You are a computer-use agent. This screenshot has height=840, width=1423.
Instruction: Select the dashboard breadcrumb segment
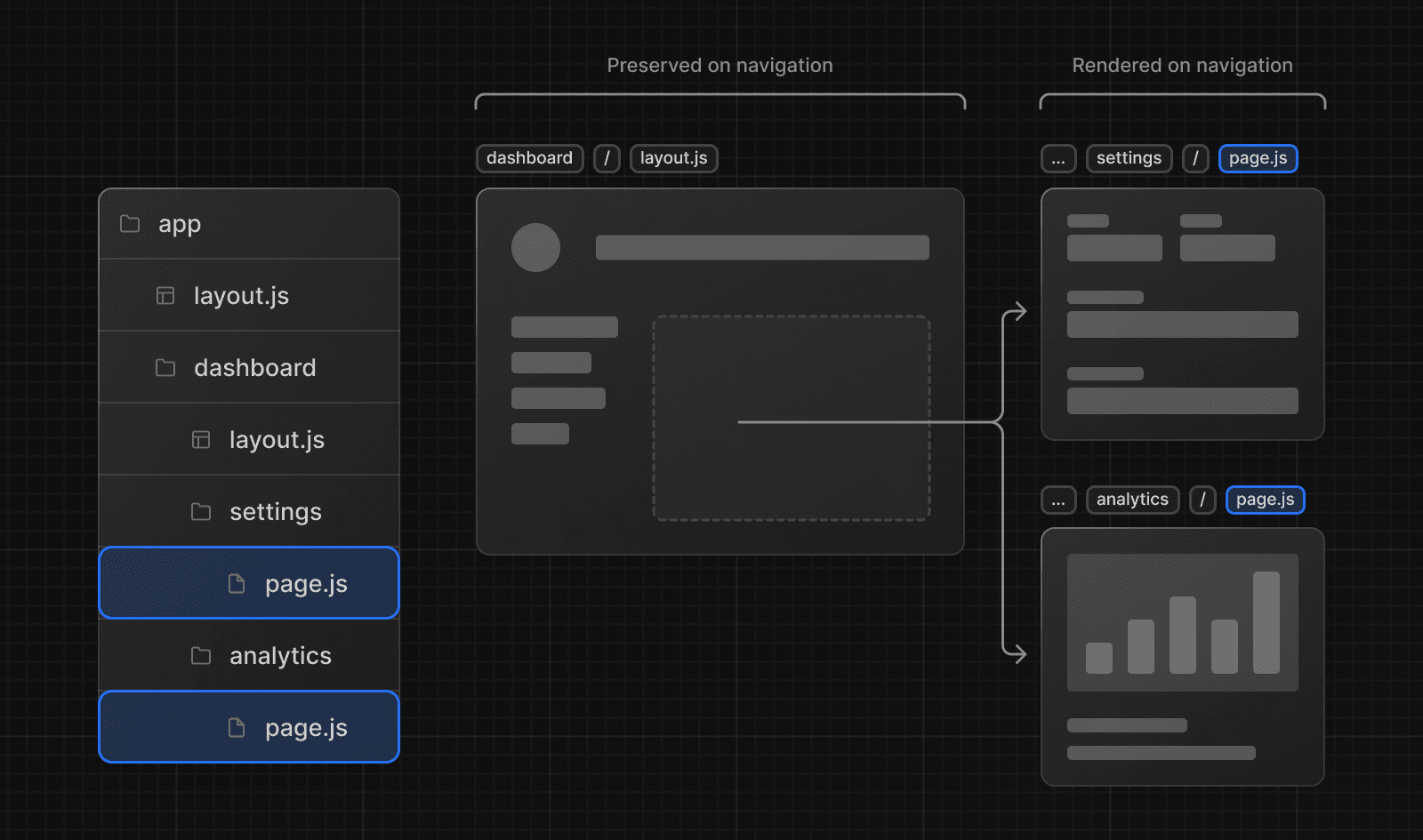click(x=529, y=158)
